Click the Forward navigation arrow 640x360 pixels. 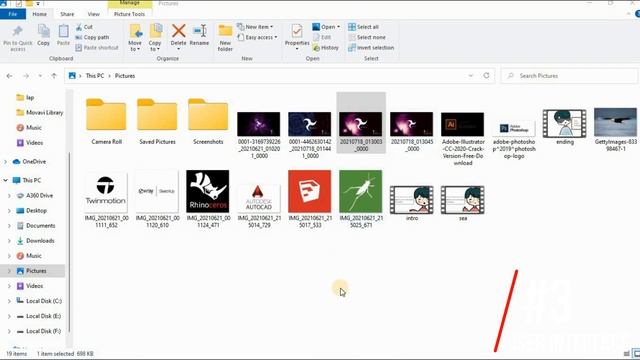tap(25, 76)
